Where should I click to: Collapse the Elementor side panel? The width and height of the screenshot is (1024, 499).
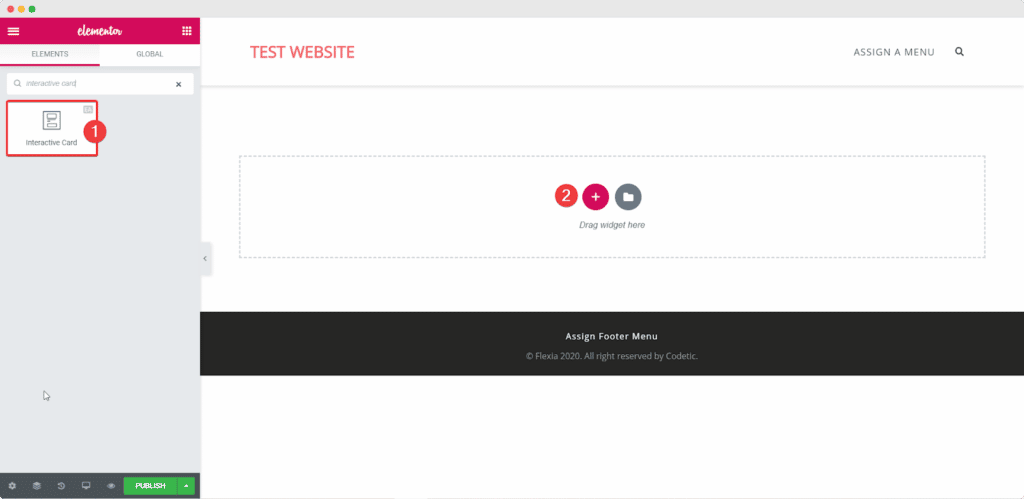click(x=205, y=258)
